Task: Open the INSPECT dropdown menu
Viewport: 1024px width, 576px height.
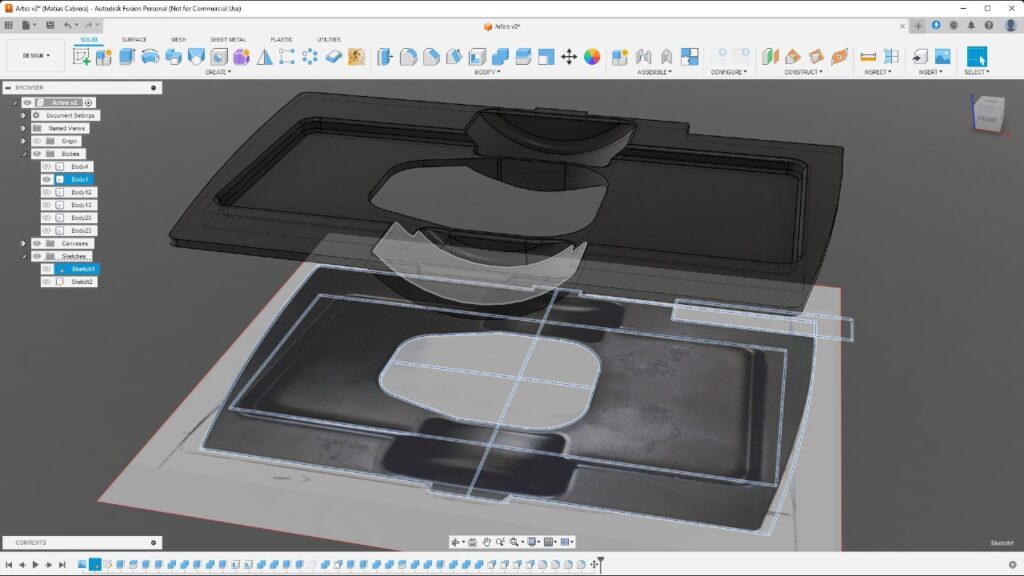Action: coord(878,72)
